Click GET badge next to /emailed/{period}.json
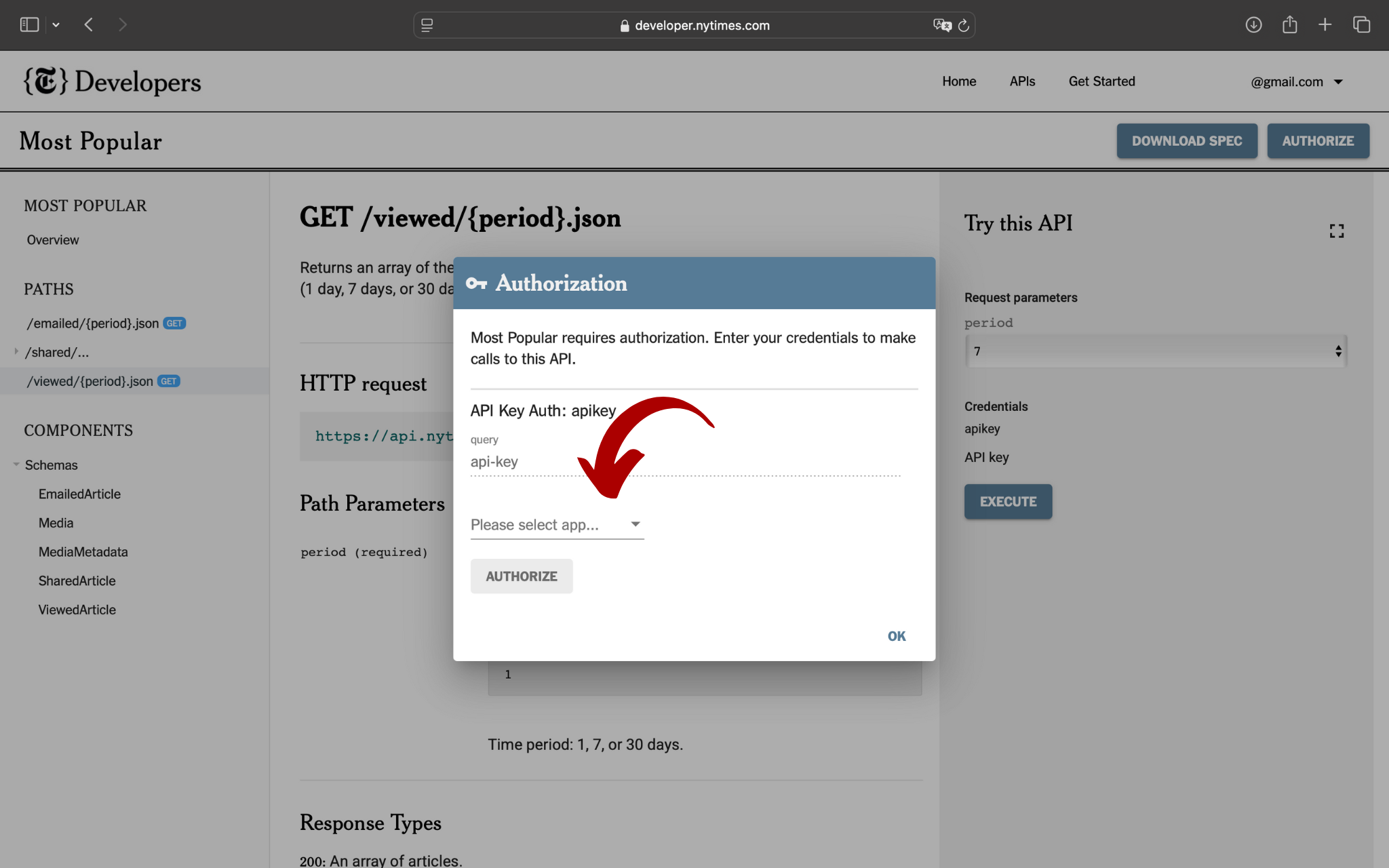Viewport: 1389px width, 868px height. (174, 323)
